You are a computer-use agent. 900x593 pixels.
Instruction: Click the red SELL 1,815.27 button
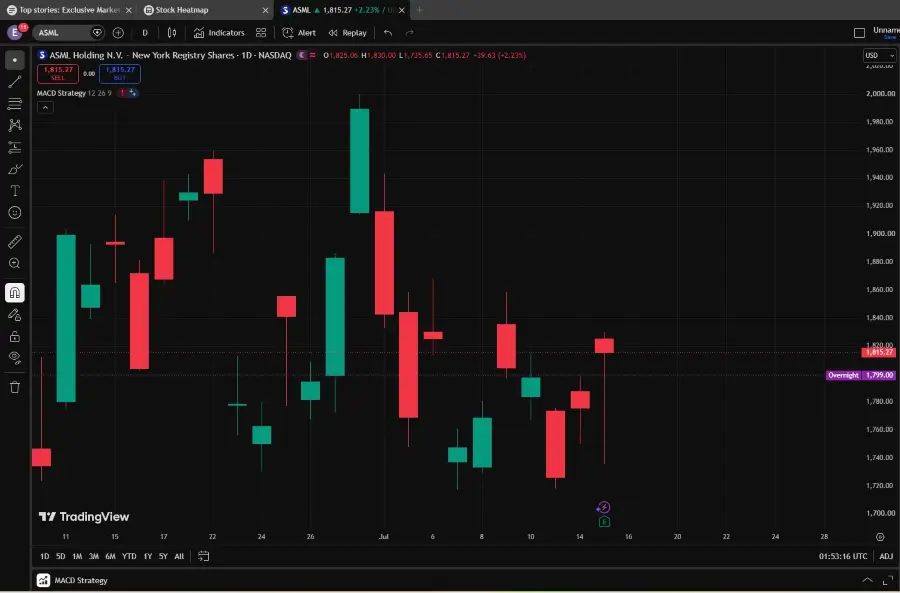tap(58, 73)
